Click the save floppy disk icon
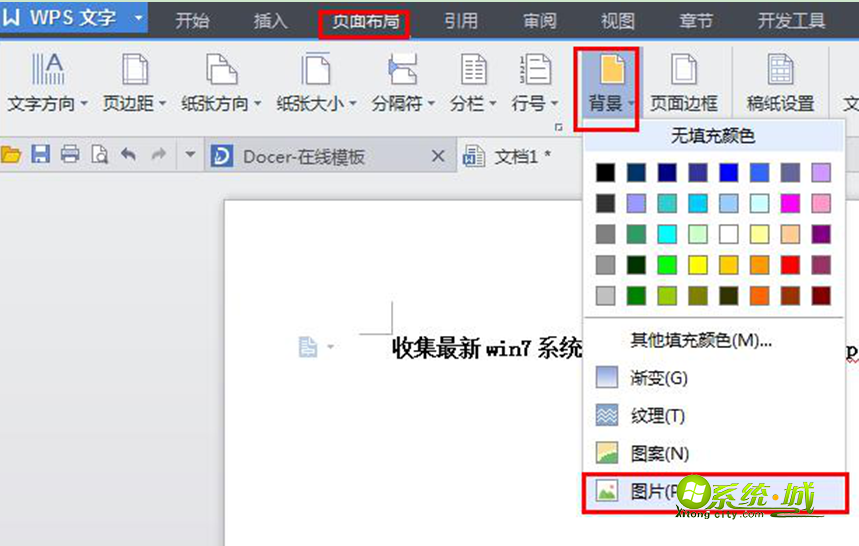The height and width of the screenshot is (546, 859). coord(41,155)
